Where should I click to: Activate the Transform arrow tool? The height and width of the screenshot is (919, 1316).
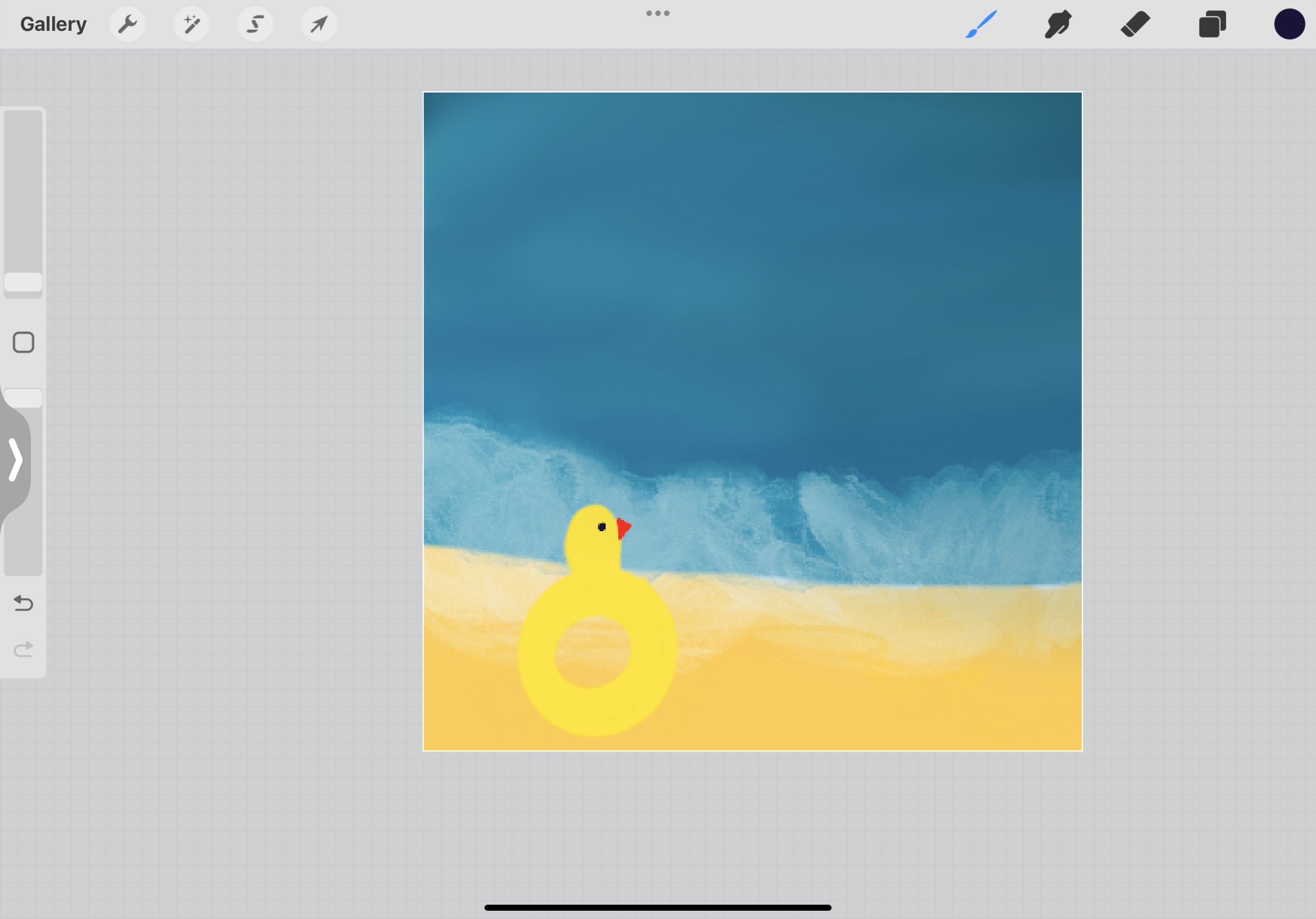click(x=319, y=24)
